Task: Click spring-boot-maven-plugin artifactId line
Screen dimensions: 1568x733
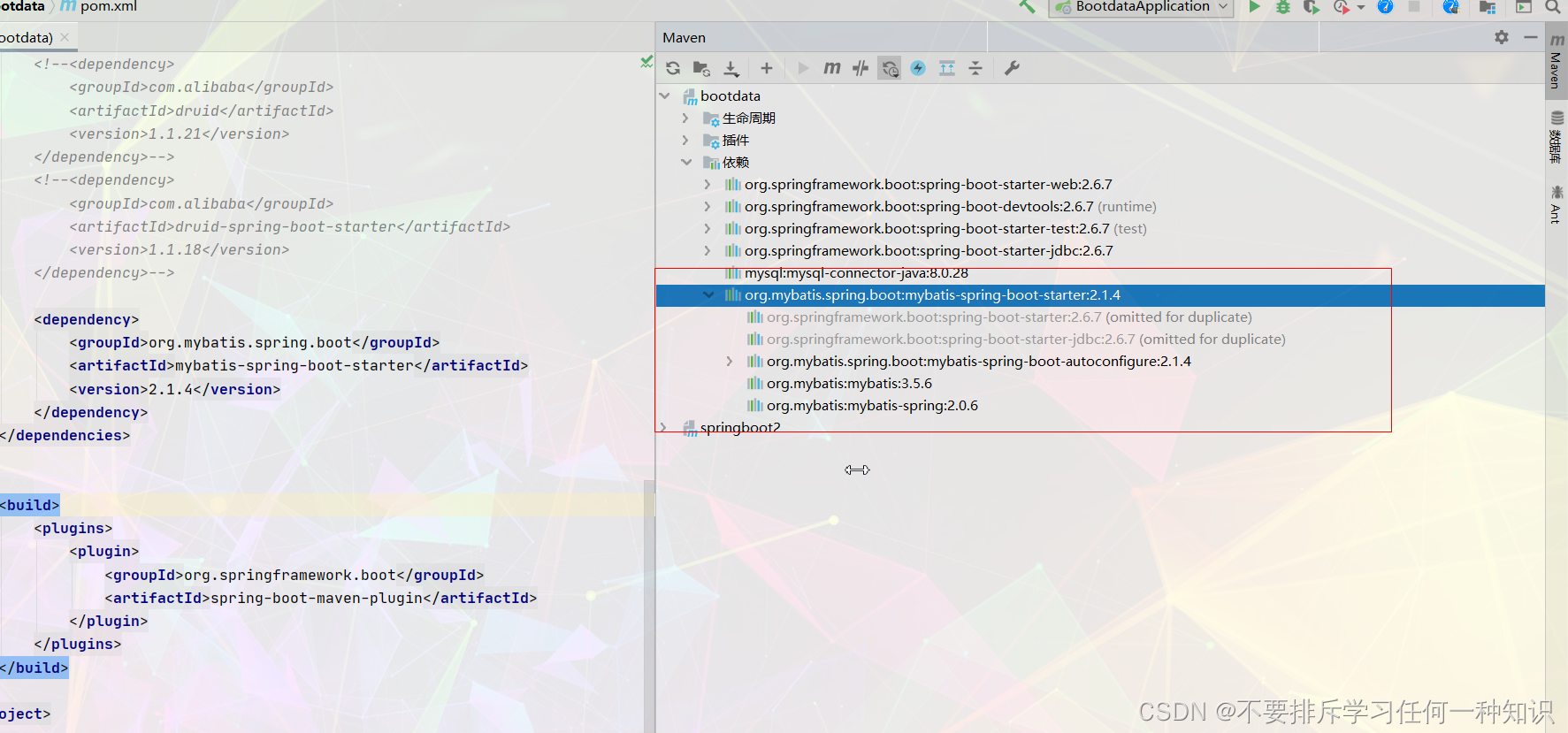Action: click(320, 598)
